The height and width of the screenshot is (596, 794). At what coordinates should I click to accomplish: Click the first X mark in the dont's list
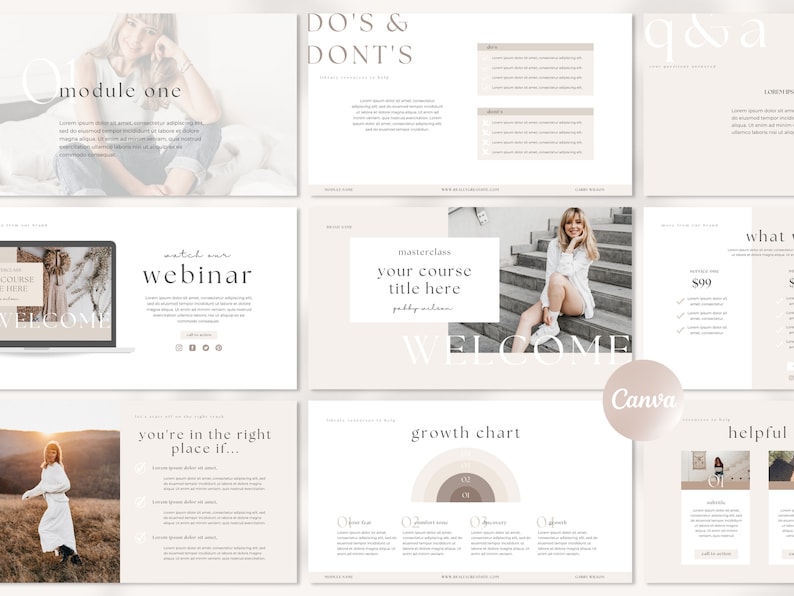coord(486,123)
